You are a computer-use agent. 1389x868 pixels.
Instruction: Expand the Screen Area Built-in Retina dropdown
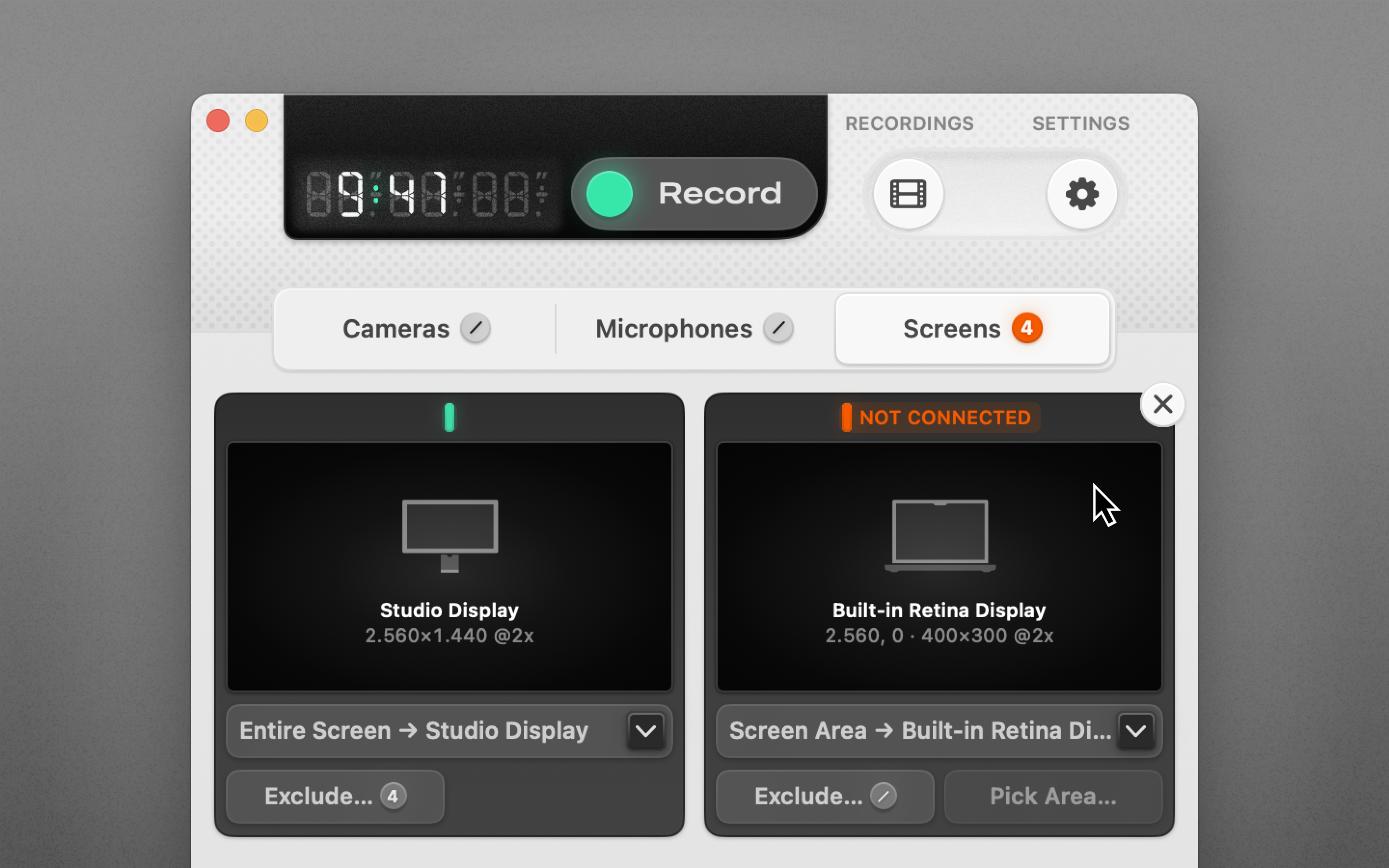1135,731
